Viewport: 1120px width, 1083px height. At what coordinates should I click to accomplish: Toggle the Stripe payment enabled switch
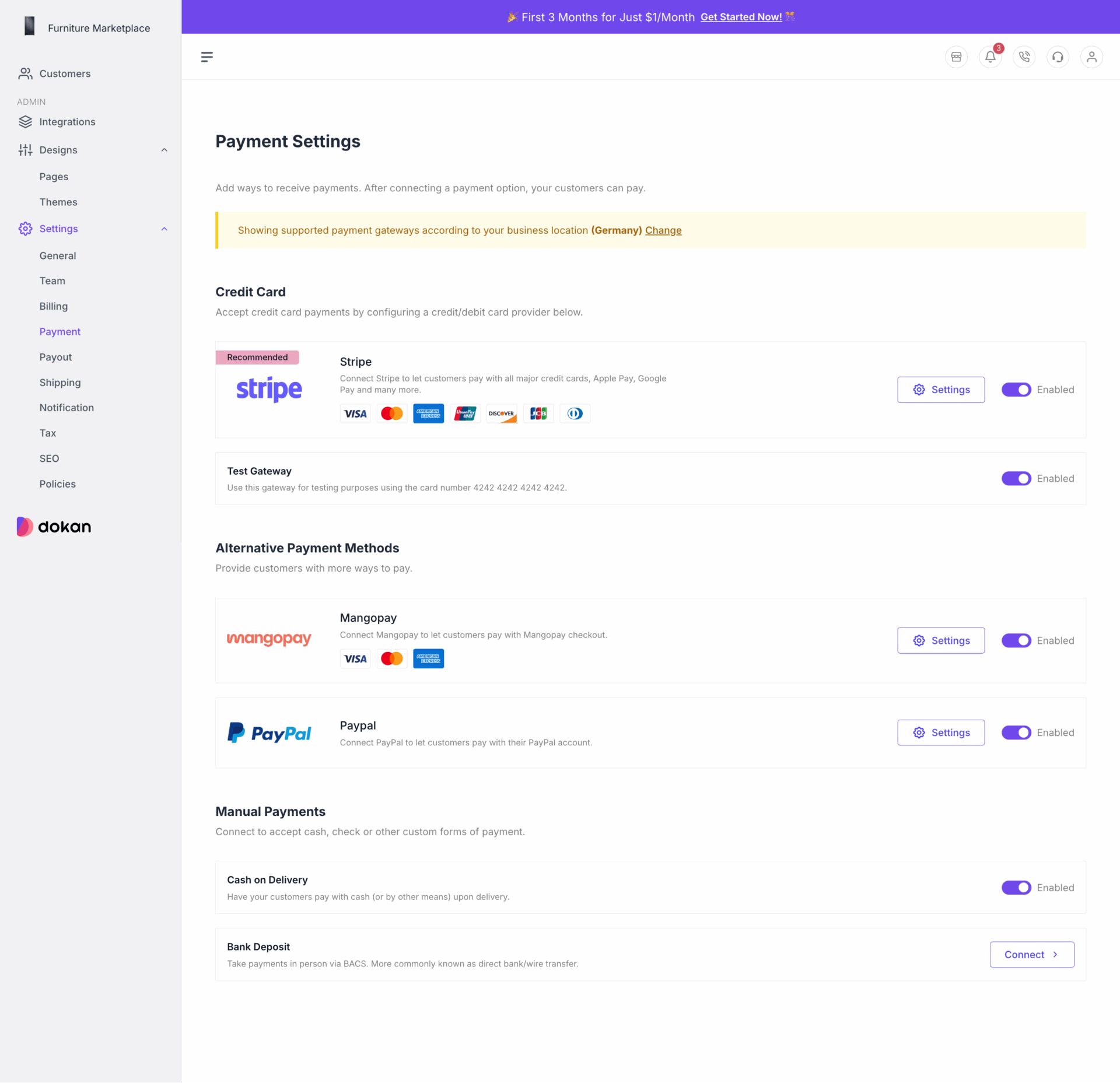click(1016, 390)
